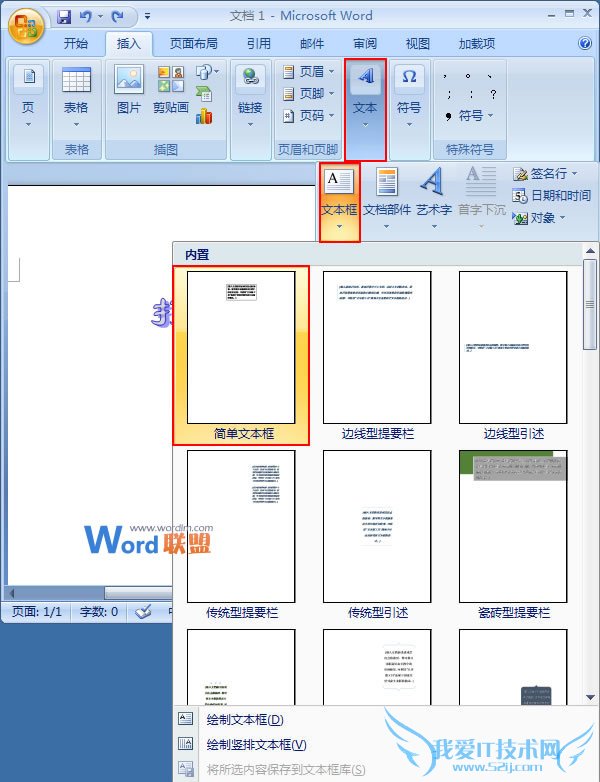Screen dimensions: 600x782
Task: Click the 文本 text group button
Action: (x=365, y=110)
